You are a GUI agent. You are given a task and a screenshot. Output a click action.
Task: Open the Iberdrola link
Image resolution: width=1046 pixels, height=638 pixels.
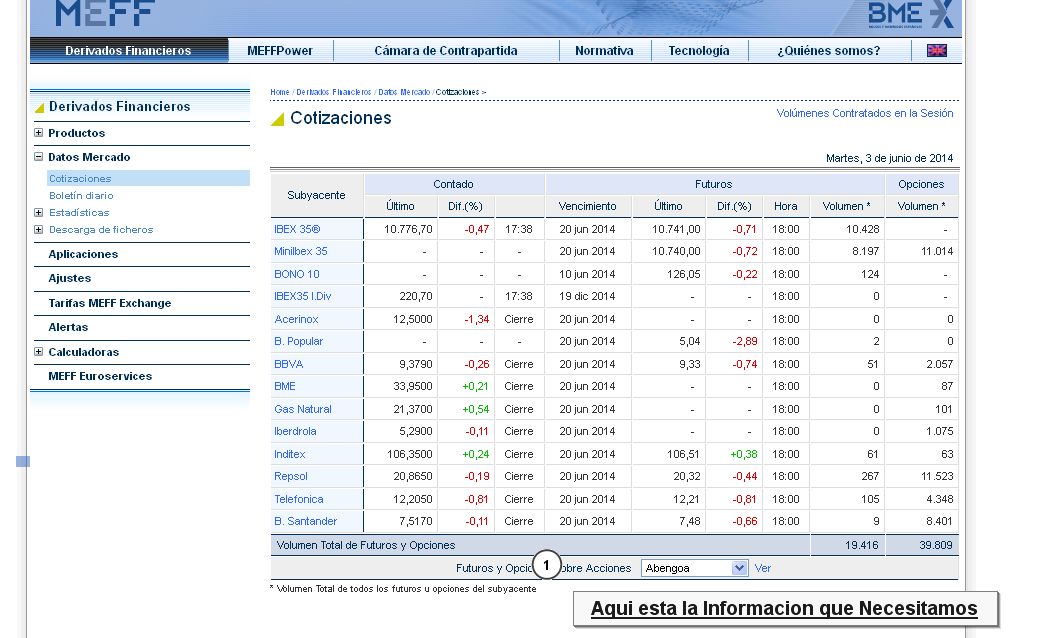[295, 431]
